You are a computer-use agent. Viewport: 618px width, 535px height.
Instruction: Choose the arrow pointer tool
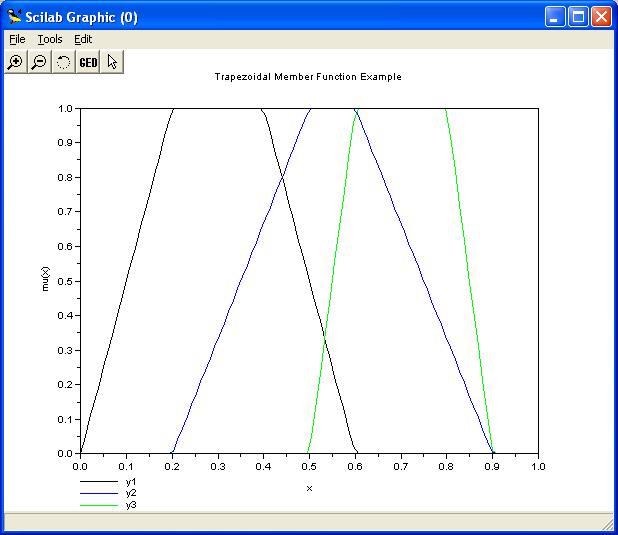(113, 62)
